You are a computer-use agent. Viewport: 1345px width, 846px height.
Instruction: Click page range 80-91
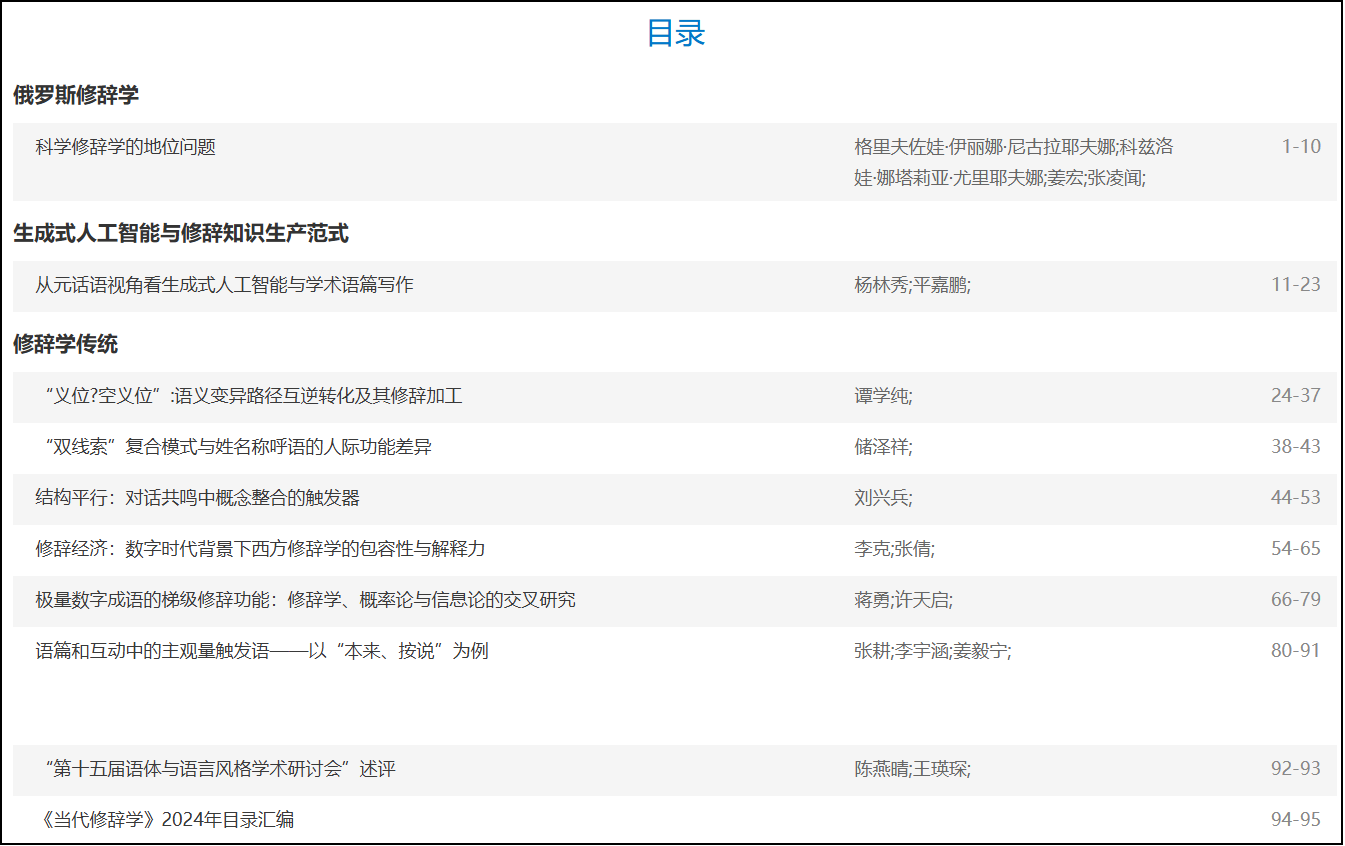(x=1297, y=652)
